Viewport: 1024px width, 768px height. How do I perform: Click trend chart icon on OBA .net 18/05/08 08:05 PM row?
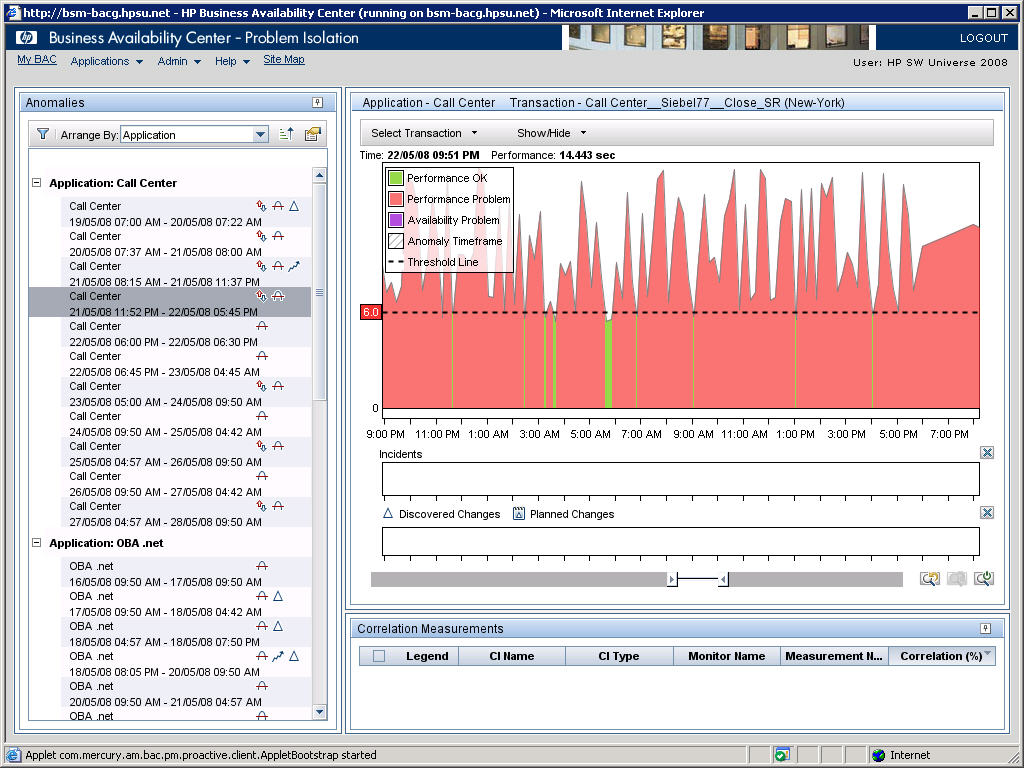[x=278, y=656]
